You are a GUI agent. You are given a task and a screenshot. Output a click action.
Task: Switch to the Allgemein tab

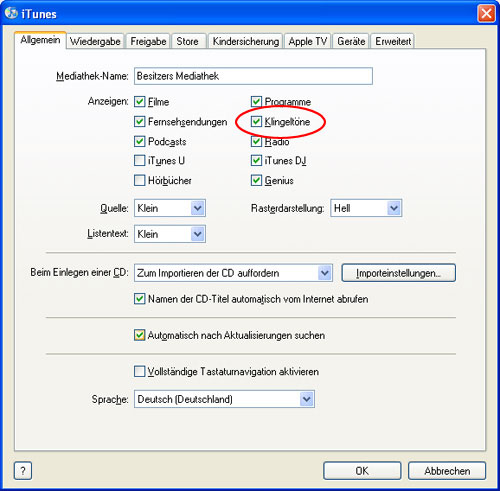click(x=40, y=40)
